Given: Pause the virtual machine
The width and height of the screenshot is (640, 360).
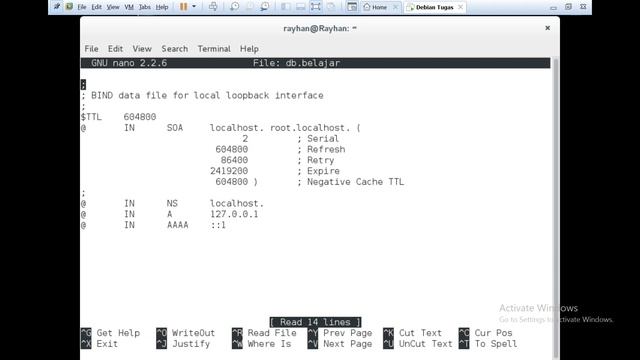Looking at the screenshot, I should [183, 7].
